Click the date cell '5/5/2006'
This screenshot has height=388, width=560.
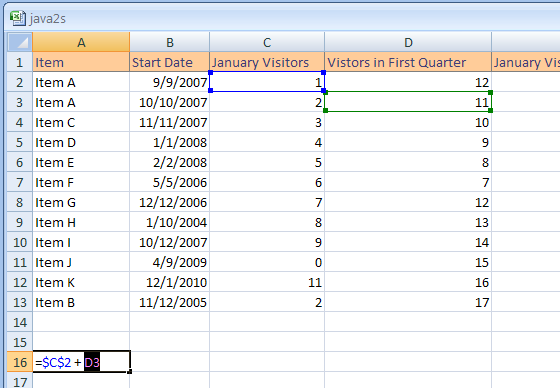170,183
